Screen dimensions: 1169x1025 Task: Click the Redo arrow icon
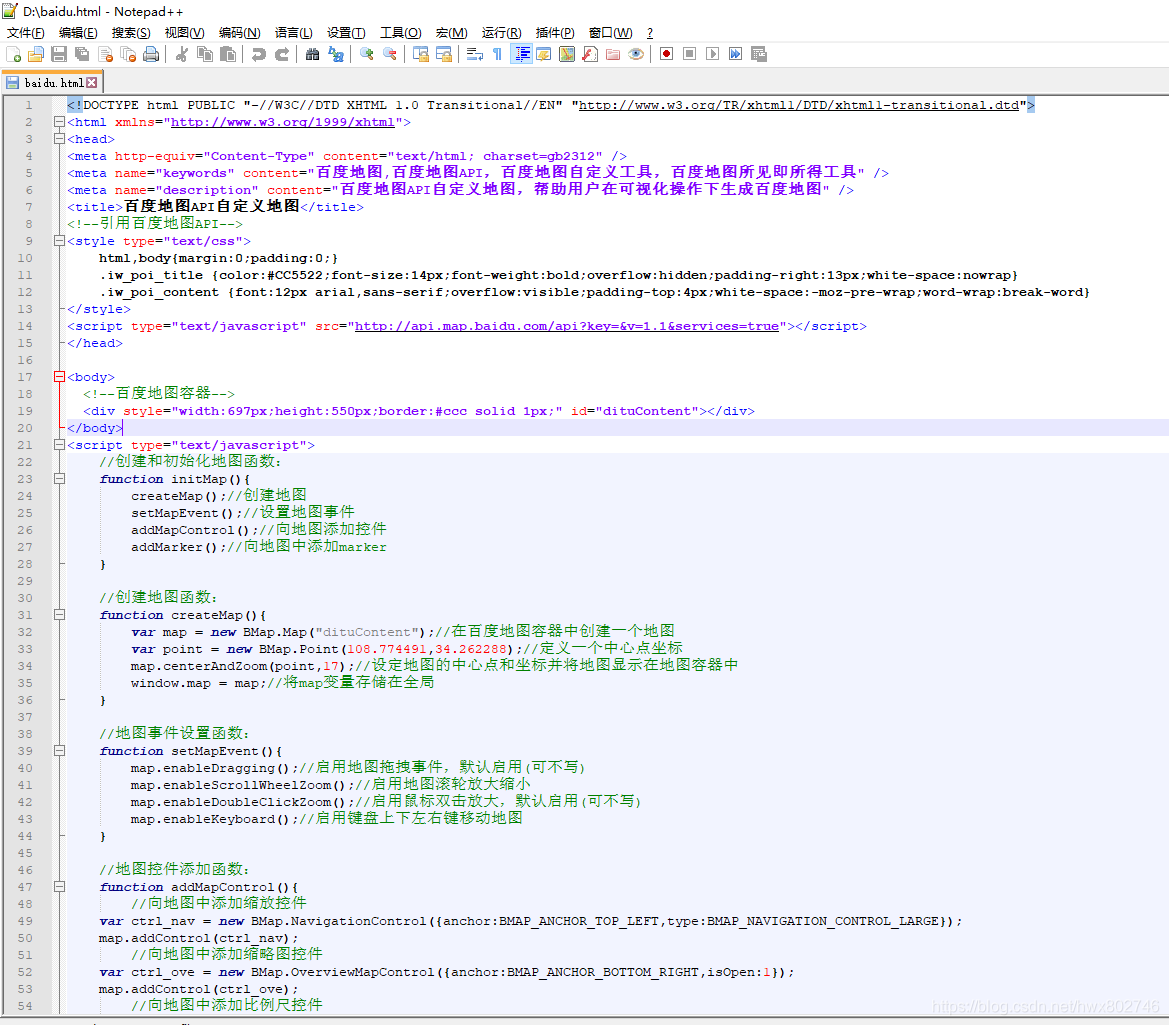(x=282, y=54)
